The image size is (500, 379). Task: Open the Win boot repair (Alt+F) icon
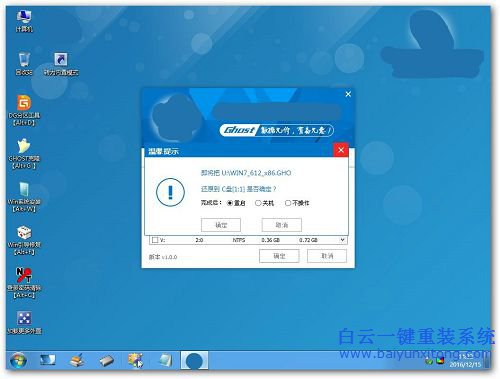click(24, 240)
